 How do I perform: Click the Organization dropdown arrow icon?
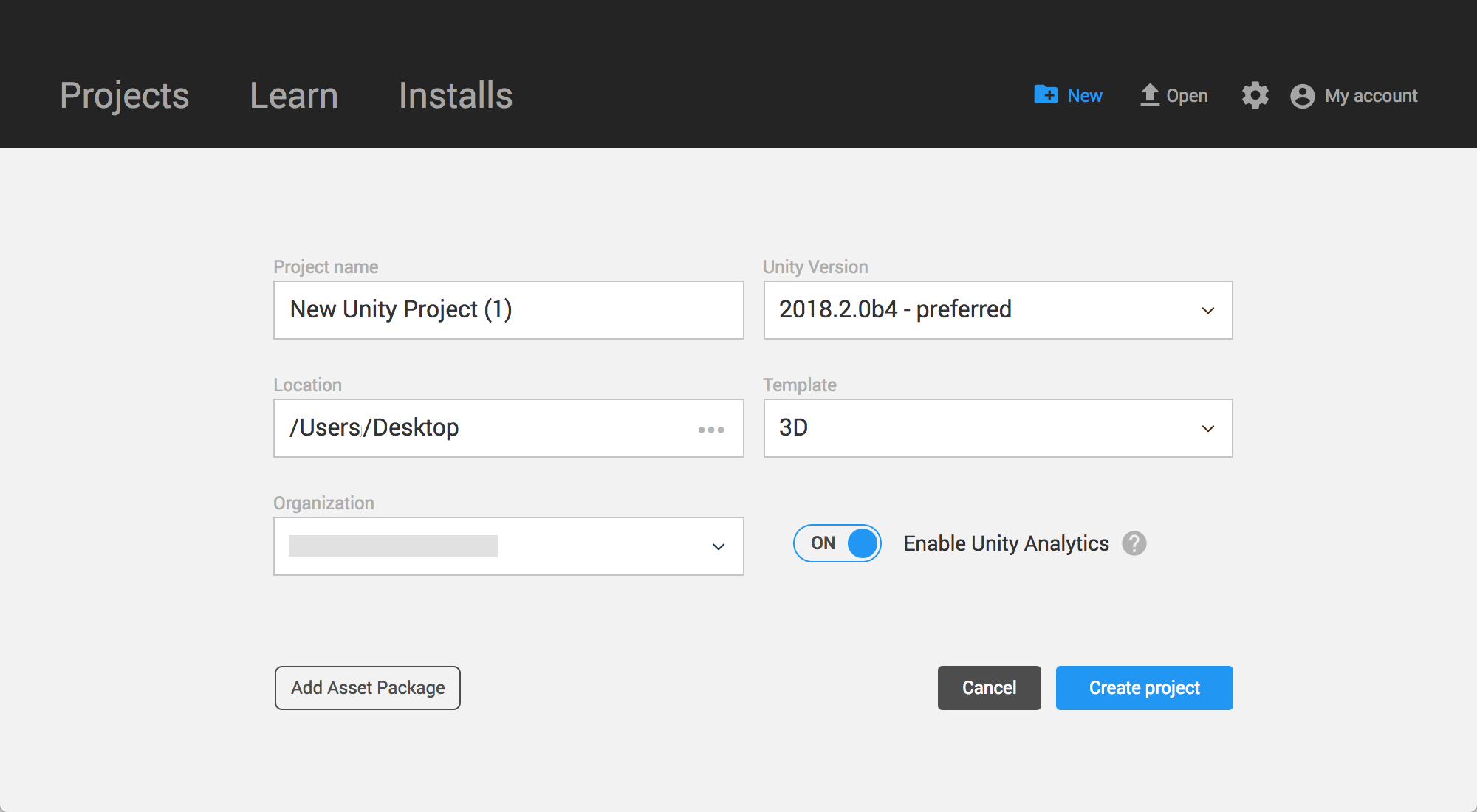point(719,543)
